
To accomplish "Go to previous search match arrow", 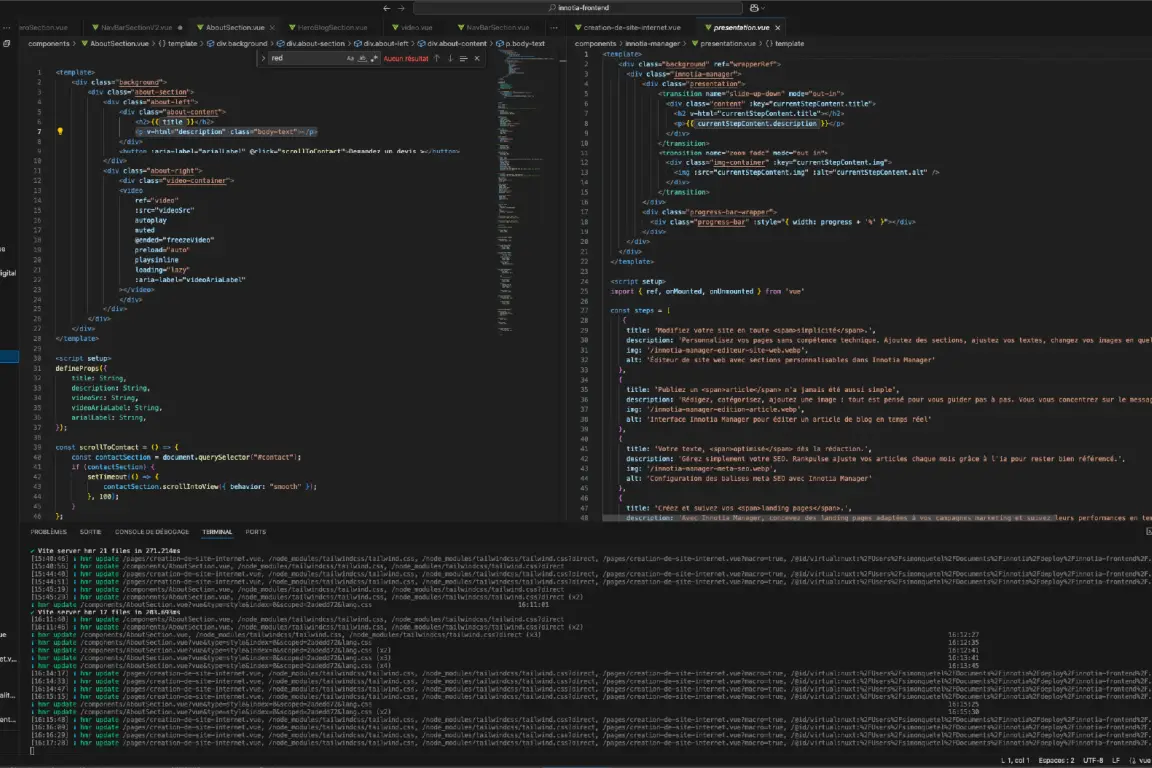I will click(436, 59).
